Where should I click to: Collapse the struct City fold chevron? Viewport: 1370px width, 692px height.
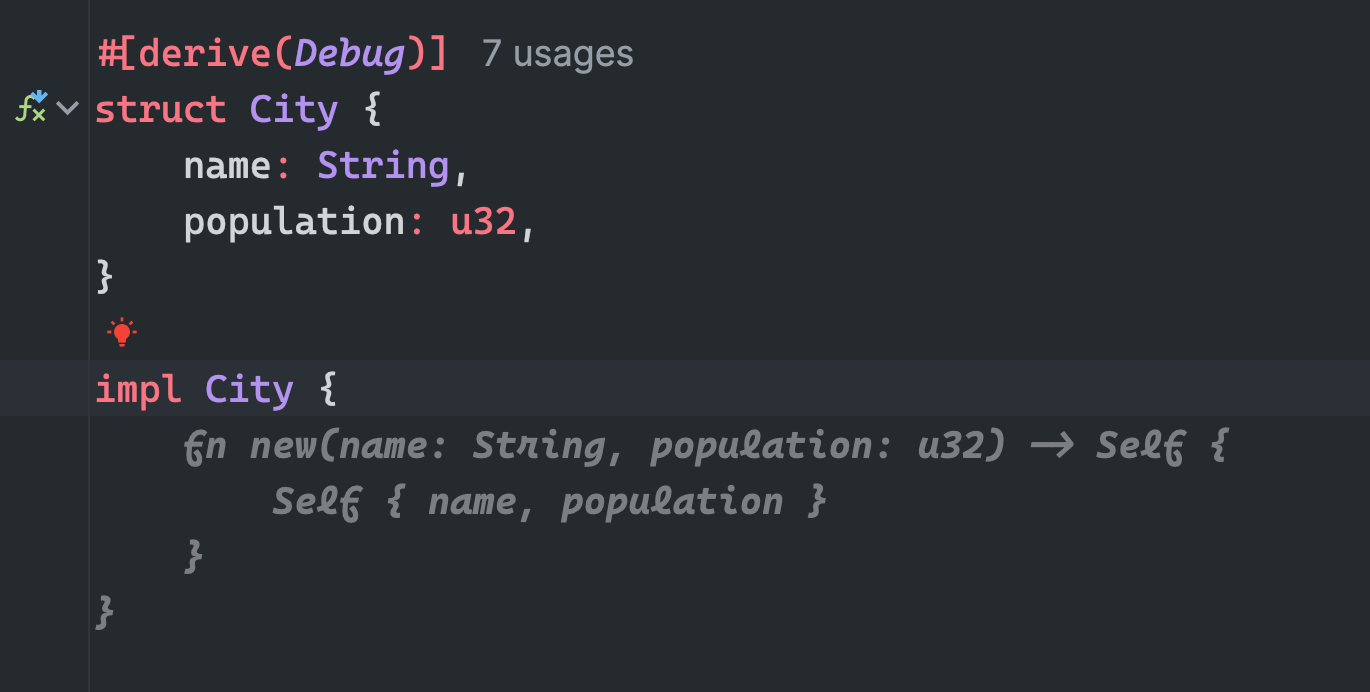pyautogui.click(x=67, y=108)
